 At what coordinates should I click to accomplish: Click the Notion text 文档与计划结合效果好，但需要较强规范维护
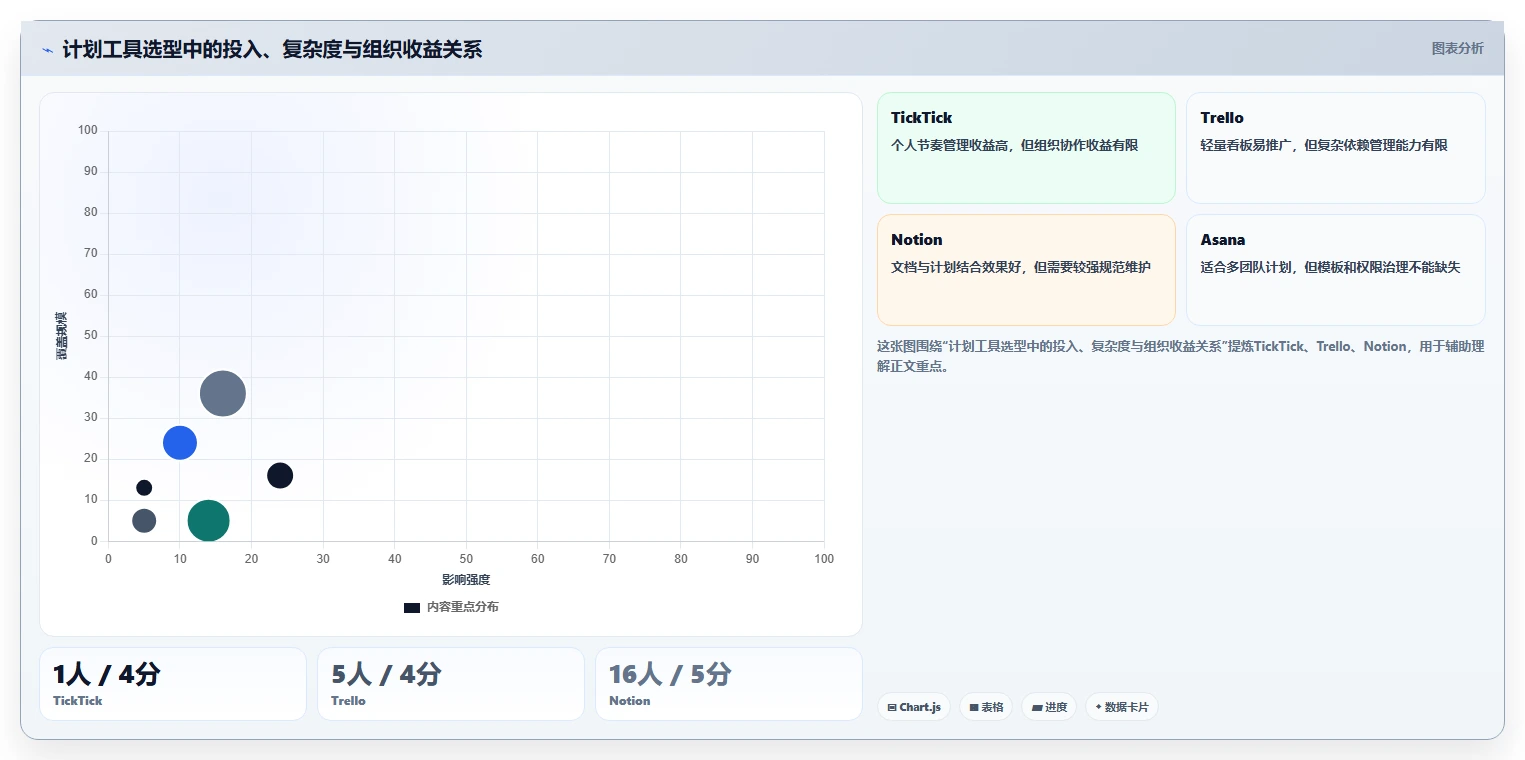1021,268
